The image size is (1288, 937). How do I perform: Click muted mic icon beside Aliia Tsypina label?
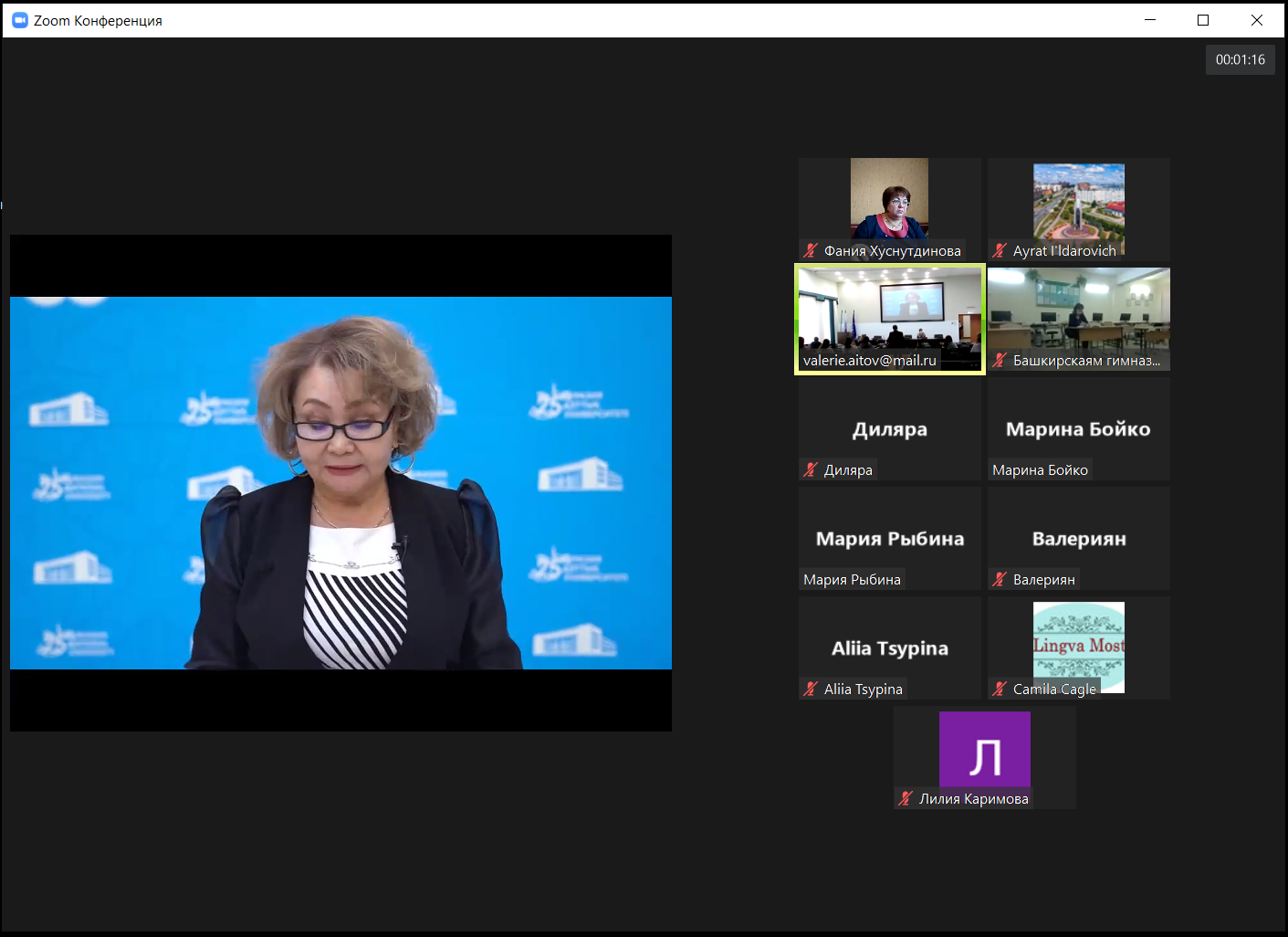click(811, 689)
